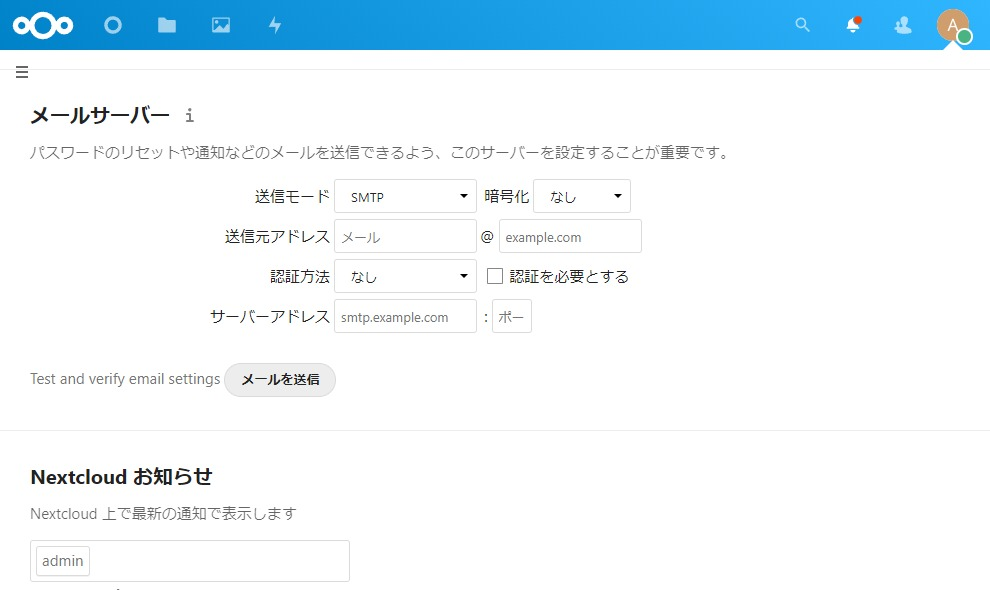The image size is (990, 590).
Task: Click the メールサーバー heading text
Action: (100, 116)
